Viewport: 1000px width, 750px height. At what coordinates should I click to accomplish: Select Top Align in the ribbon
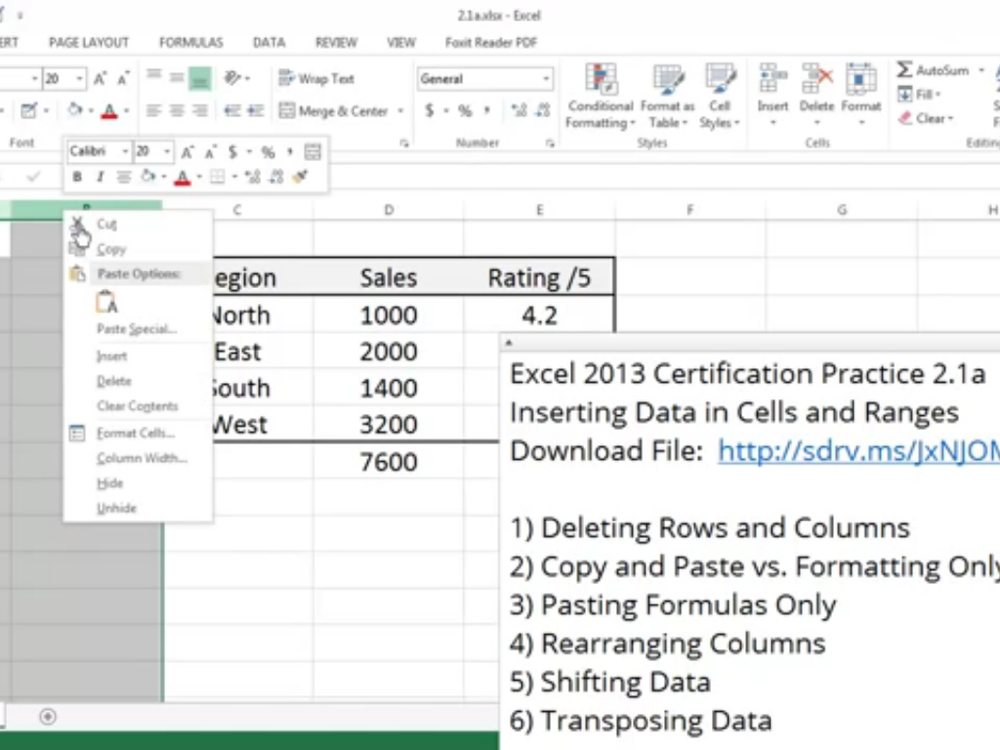[x=154, y=78]
